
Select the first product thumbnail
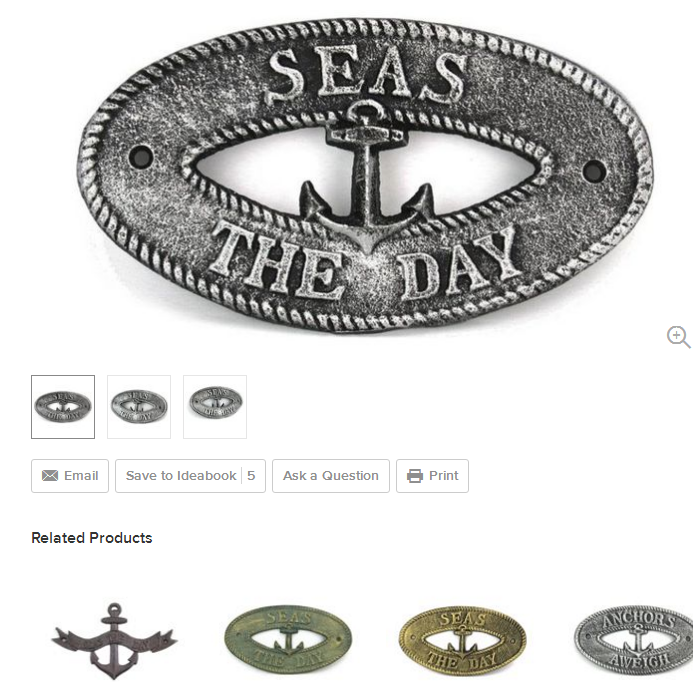63,407
